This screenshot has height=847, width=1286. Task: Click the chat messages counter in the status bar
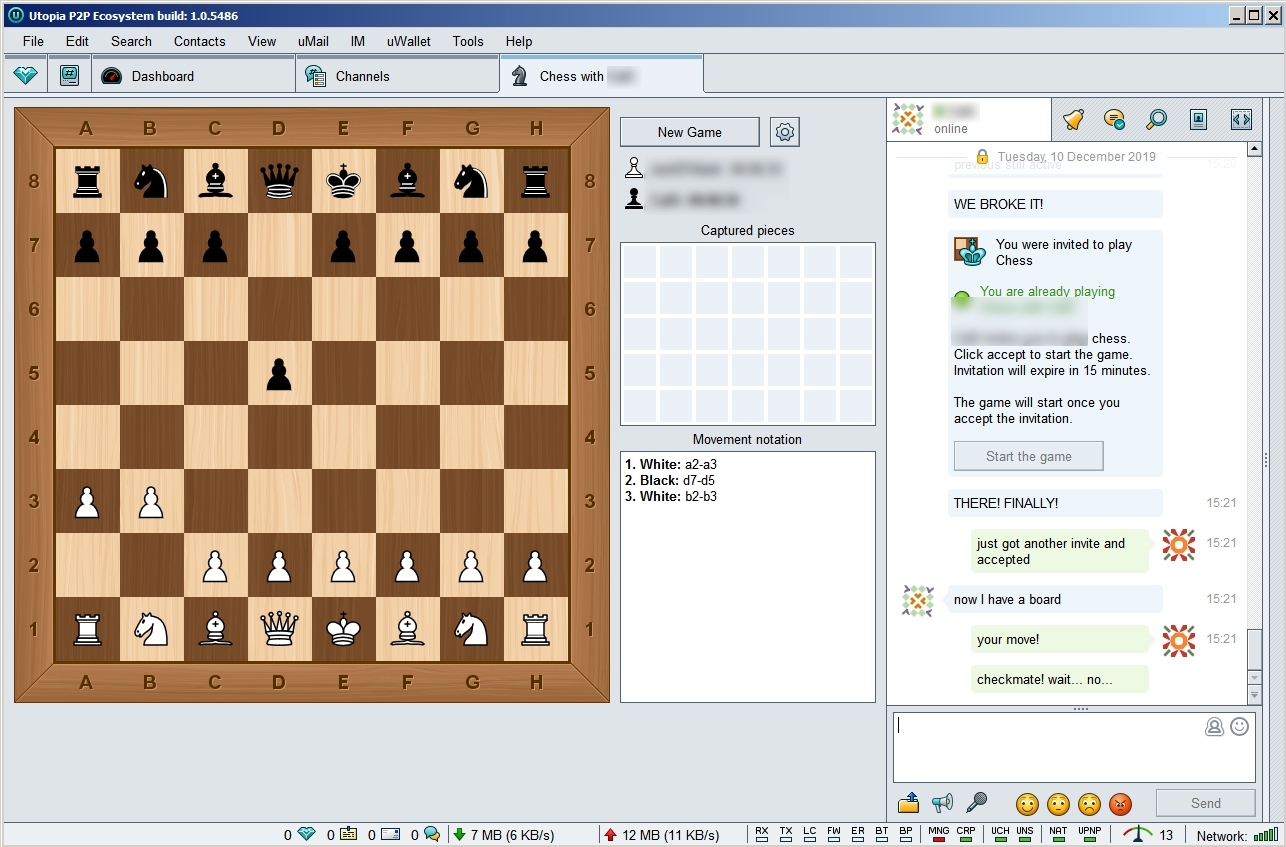point(432,834)
